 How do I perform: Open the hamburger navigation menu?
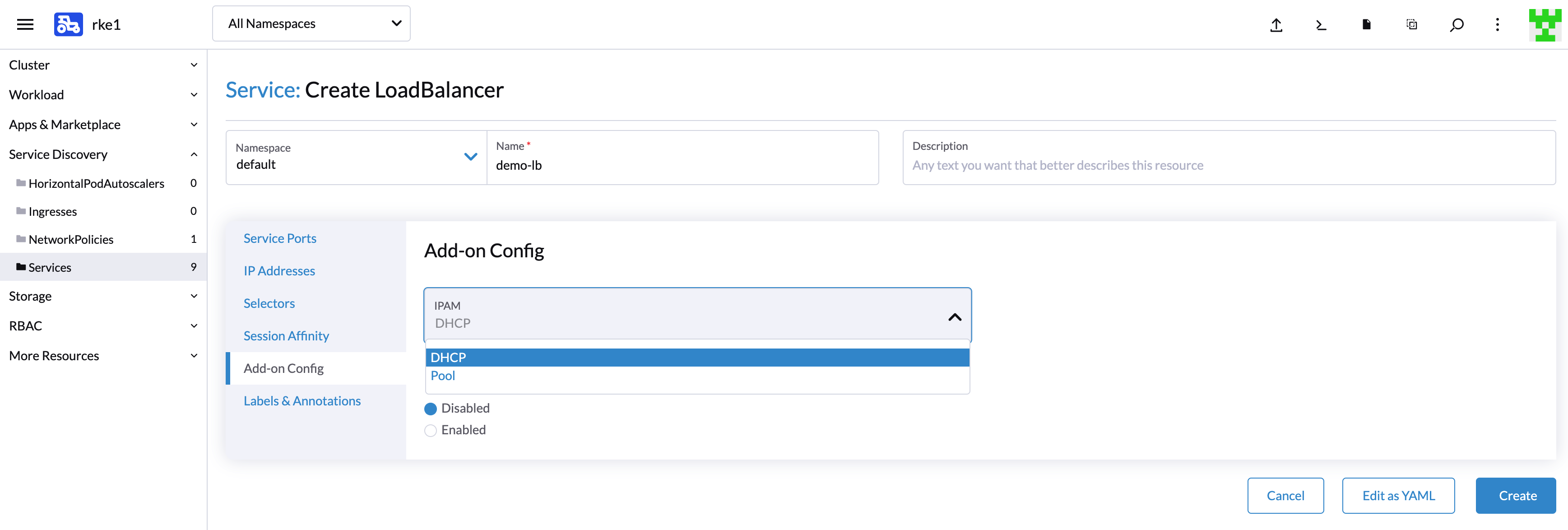click(25, 24)
